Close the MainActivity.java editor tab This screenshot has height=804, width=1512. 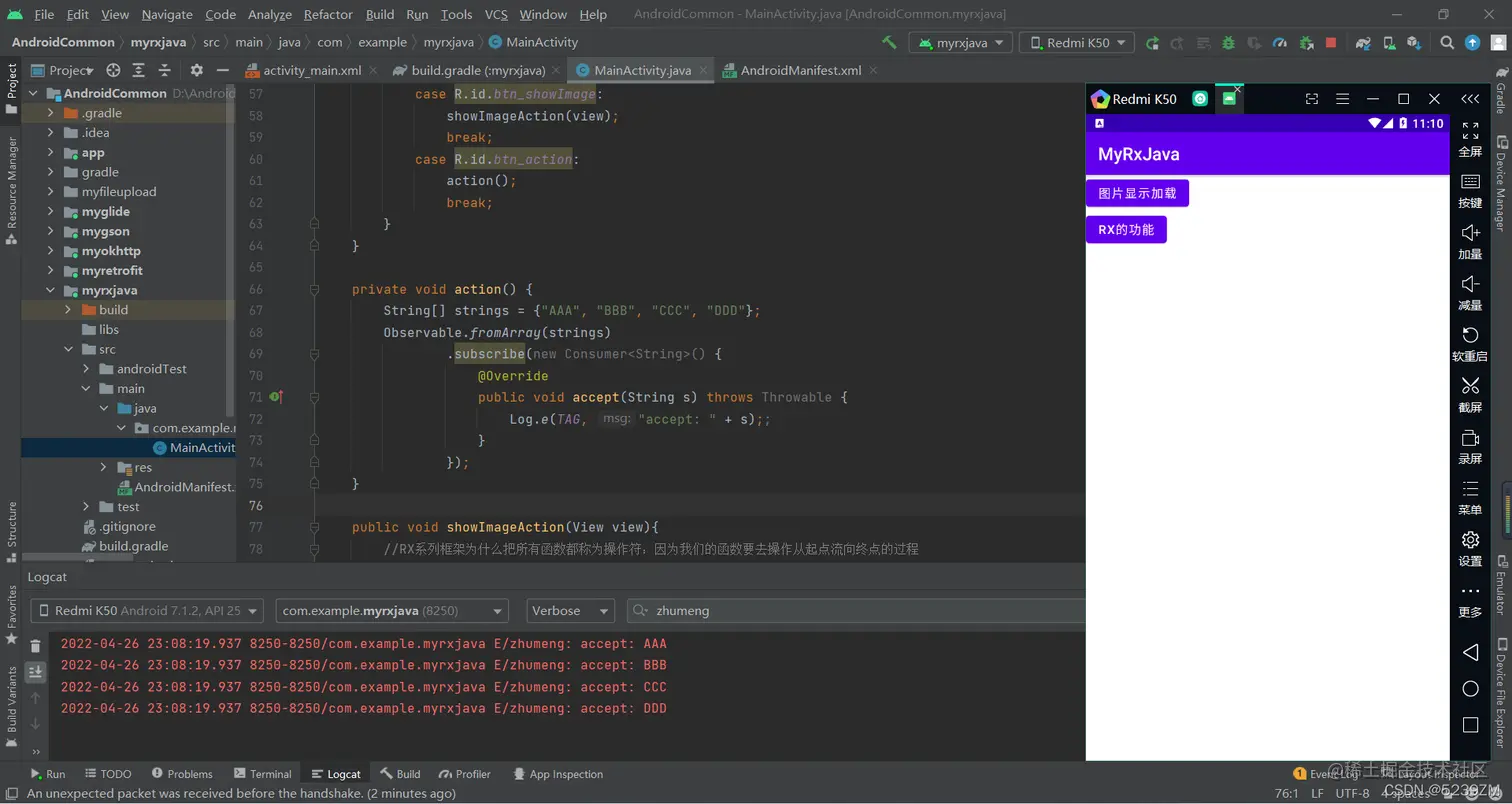point(703,70)
